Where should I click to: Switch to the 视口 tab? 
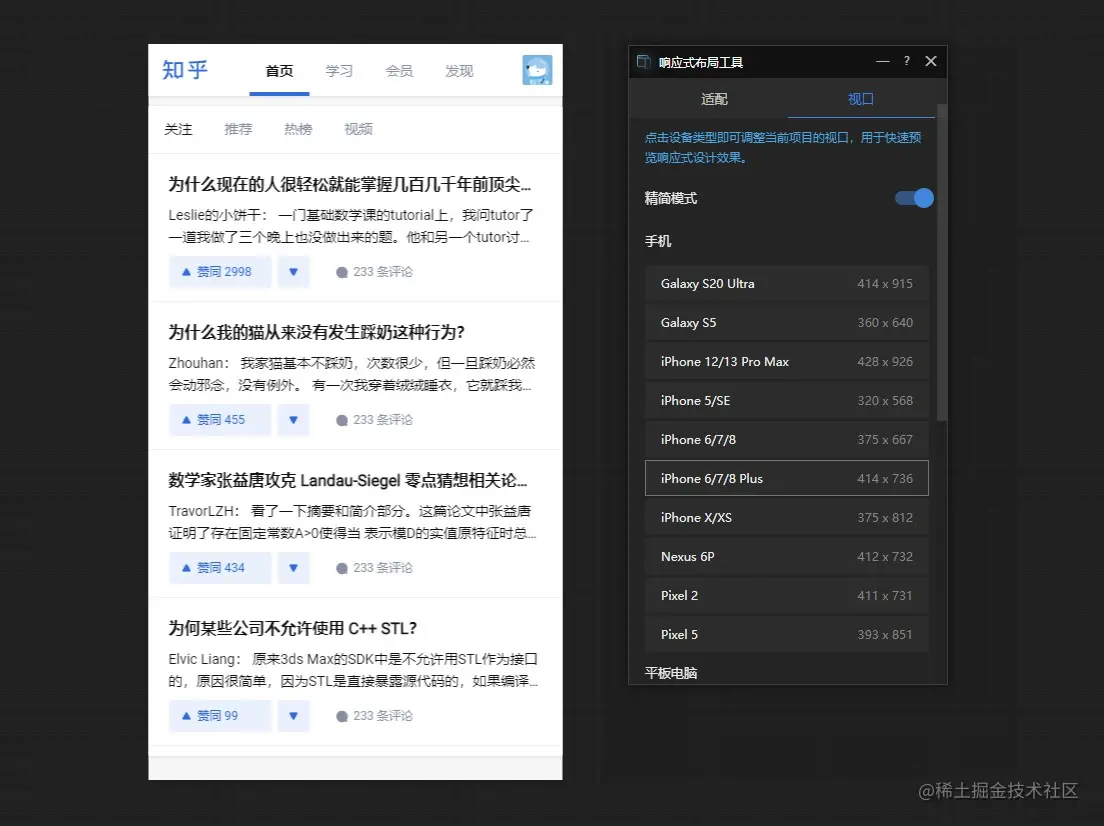[x=861, y=99]
